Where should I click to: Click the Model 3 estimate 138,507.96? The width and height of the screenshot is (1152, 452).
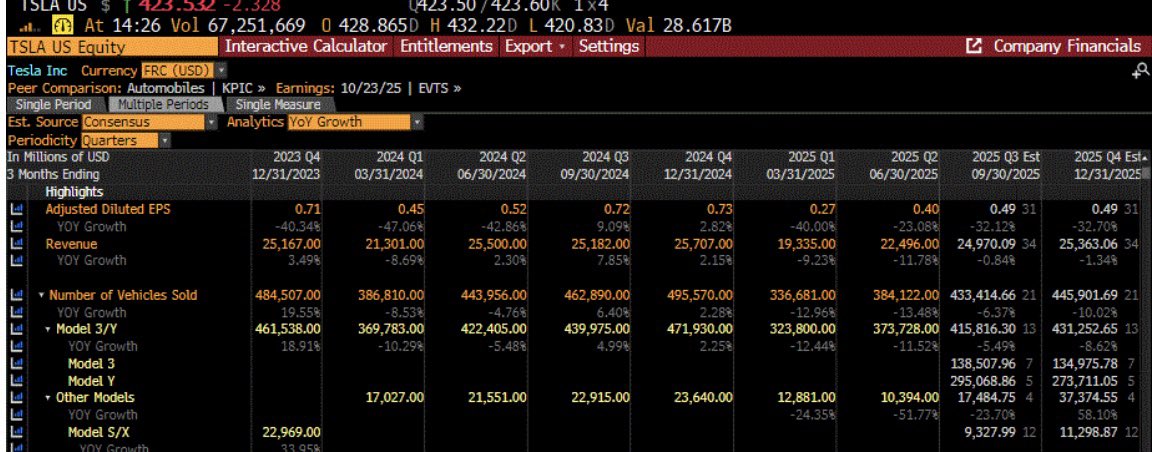[983, 364]
